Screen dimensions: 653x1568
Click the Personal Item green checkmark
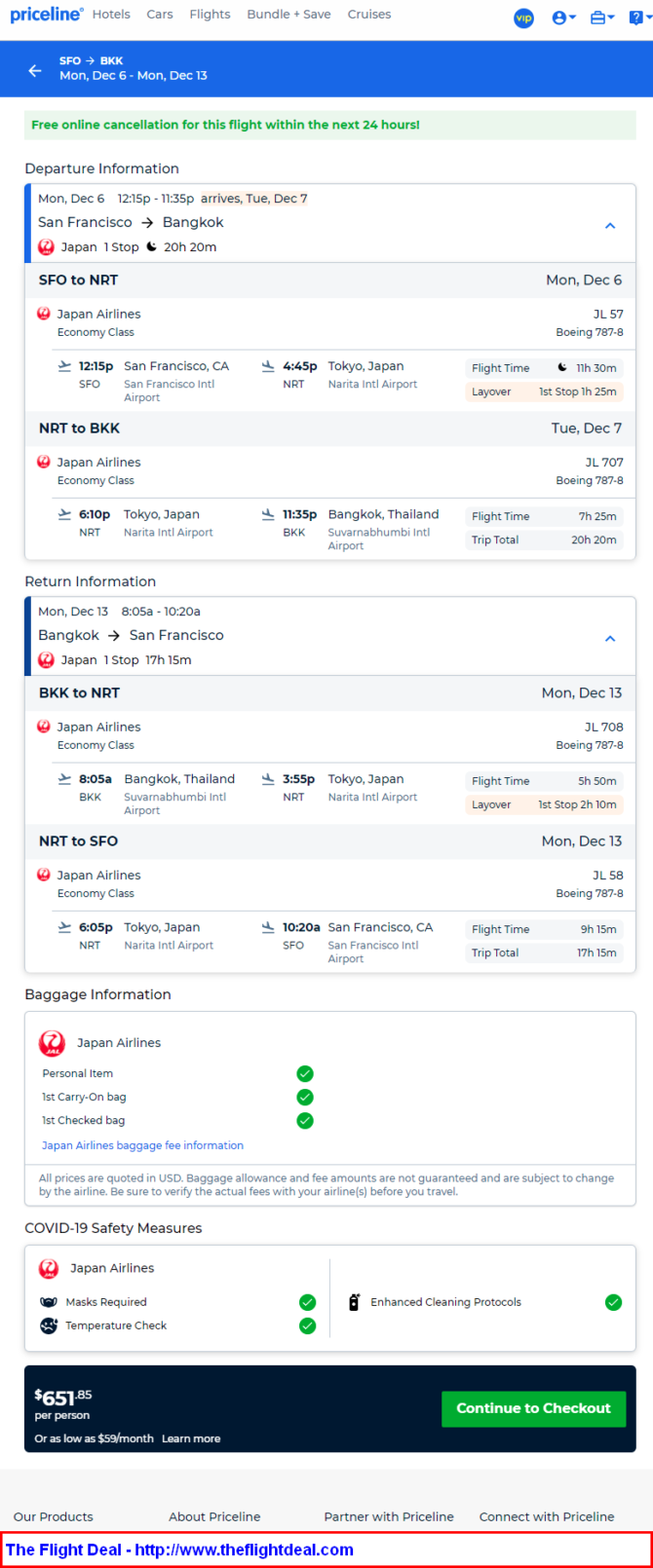point(305,1073)
